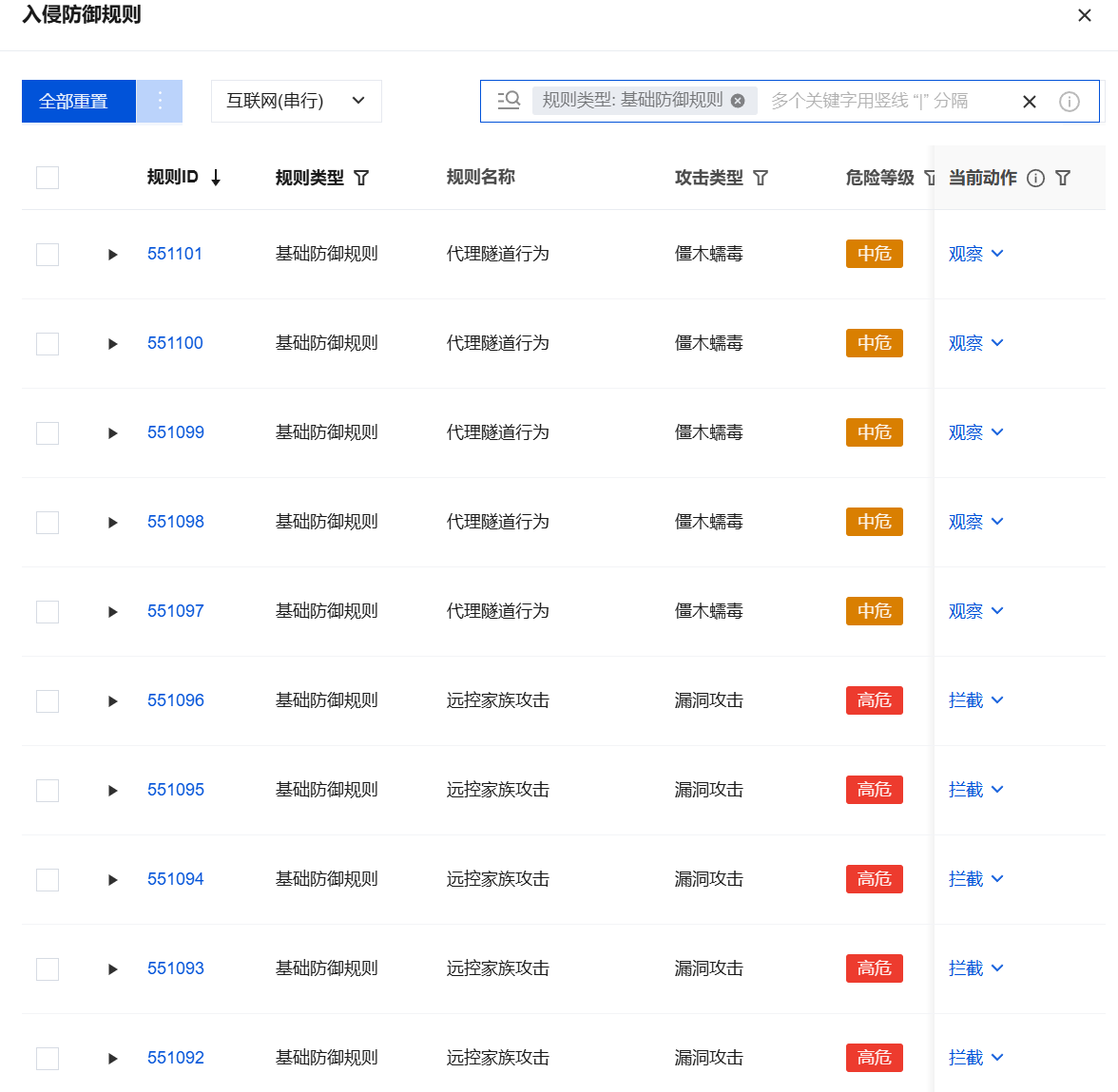The image size is (1118, 1092).
Task: Click 远控家族攻击 name in row 551094
Action: point(498,879)
